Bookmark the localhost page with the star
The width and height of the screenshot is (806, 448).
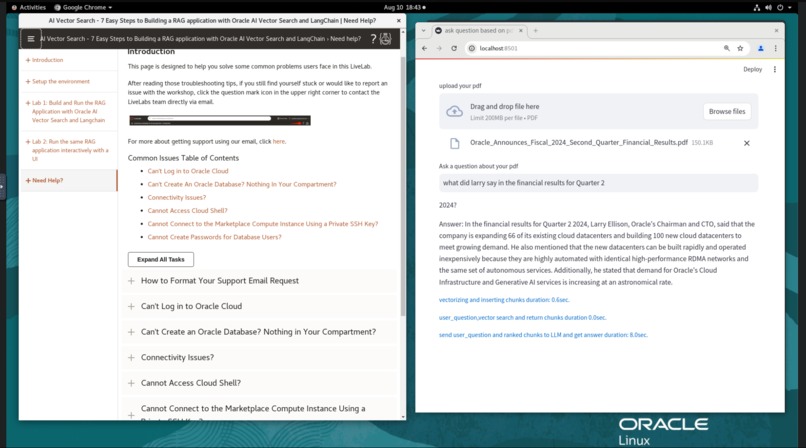[x=740, y=48]
